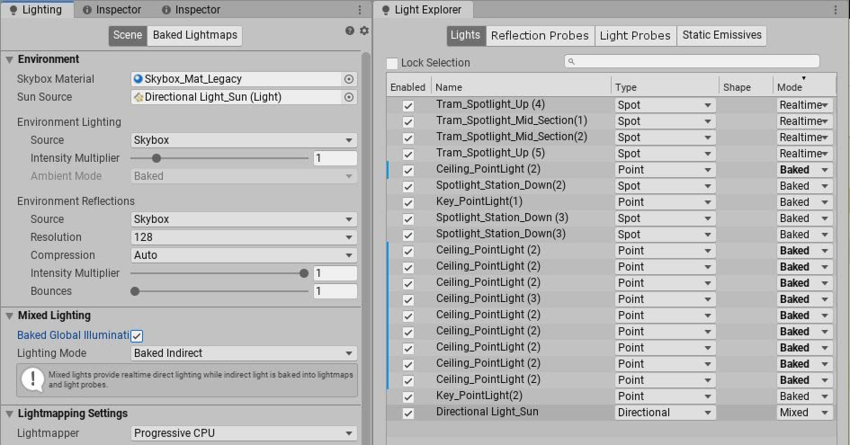Switch to the Static Emissives tab
Viewport: 850px width, 445px height.
coord(721,35)
